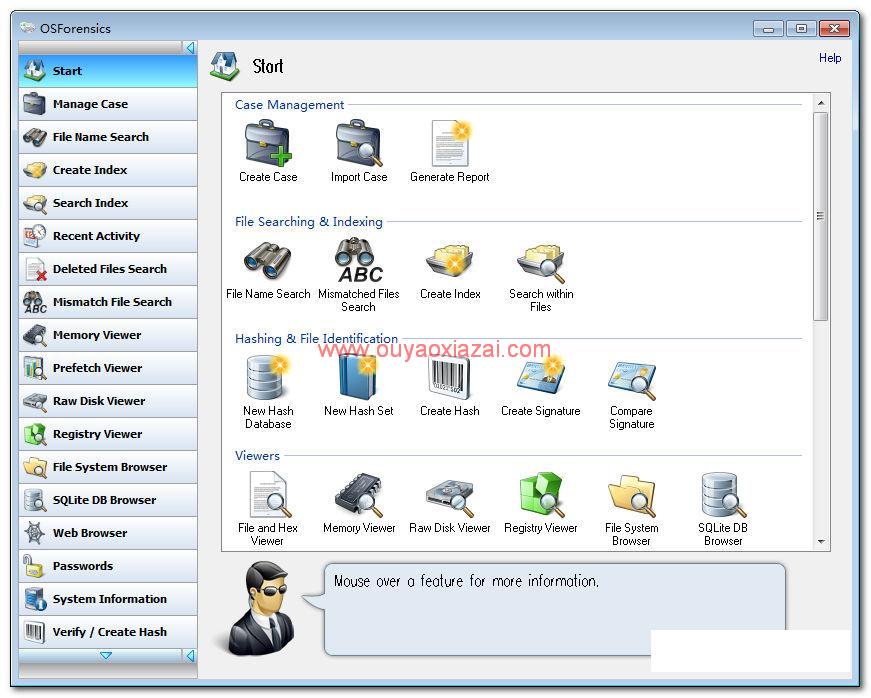Minimize the OSForensics window

769,28
